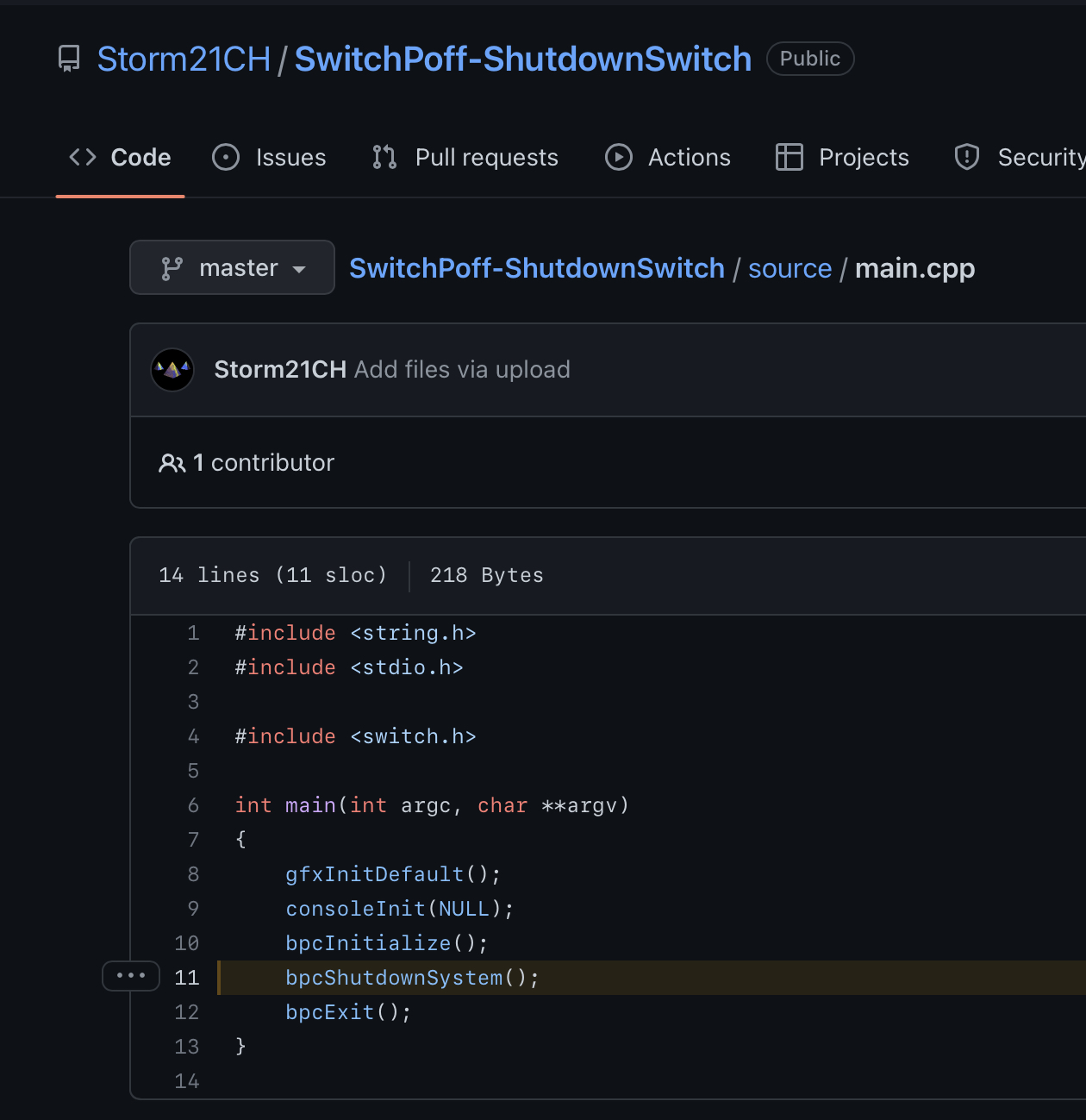Click the Storm21CH avatar image

point(172,370)
